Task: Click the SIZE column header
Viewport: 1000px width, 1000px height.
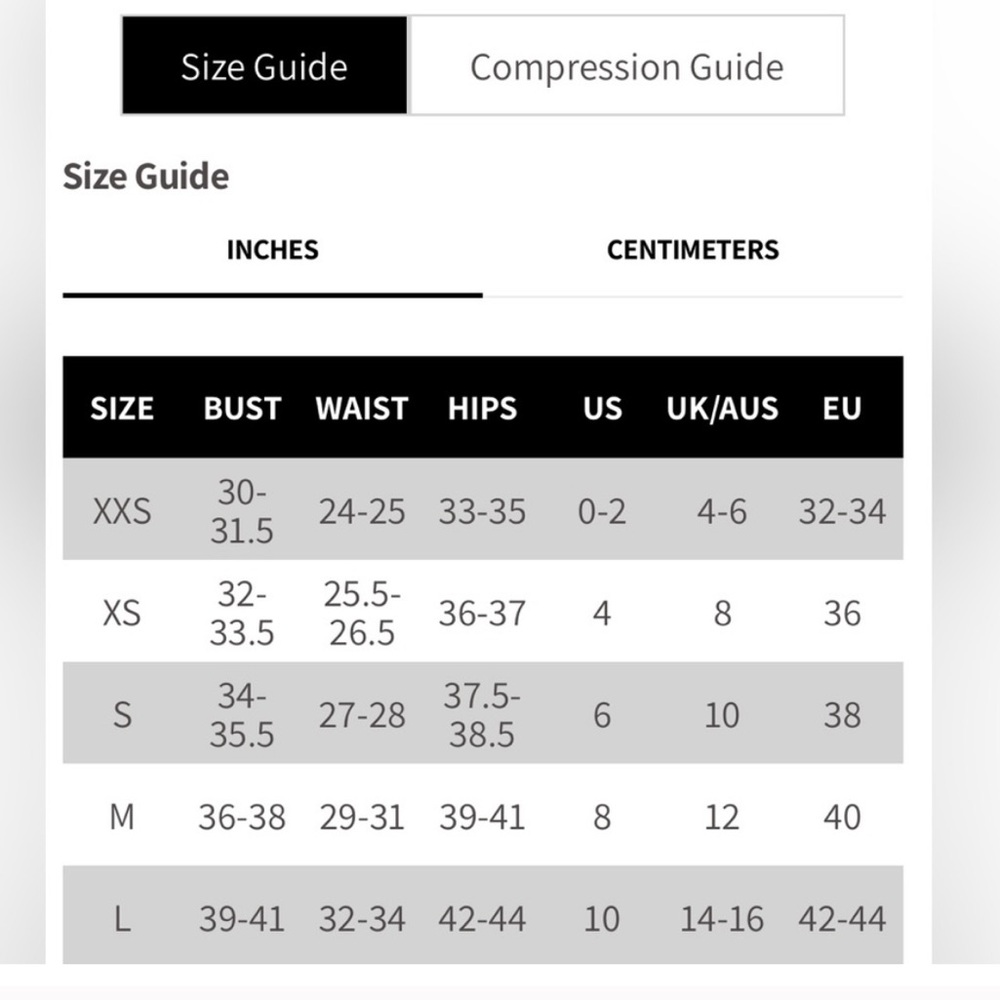Action: click(x=122, y=408)
